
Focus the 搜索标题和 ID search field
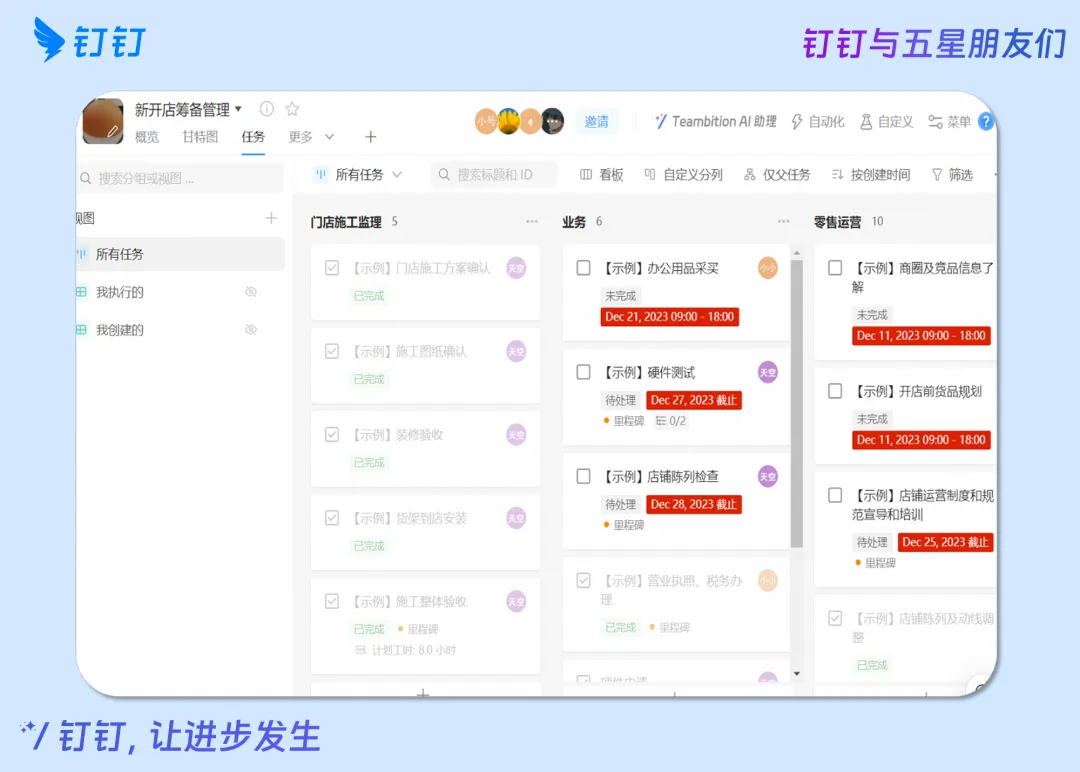[x=493, y=175]
